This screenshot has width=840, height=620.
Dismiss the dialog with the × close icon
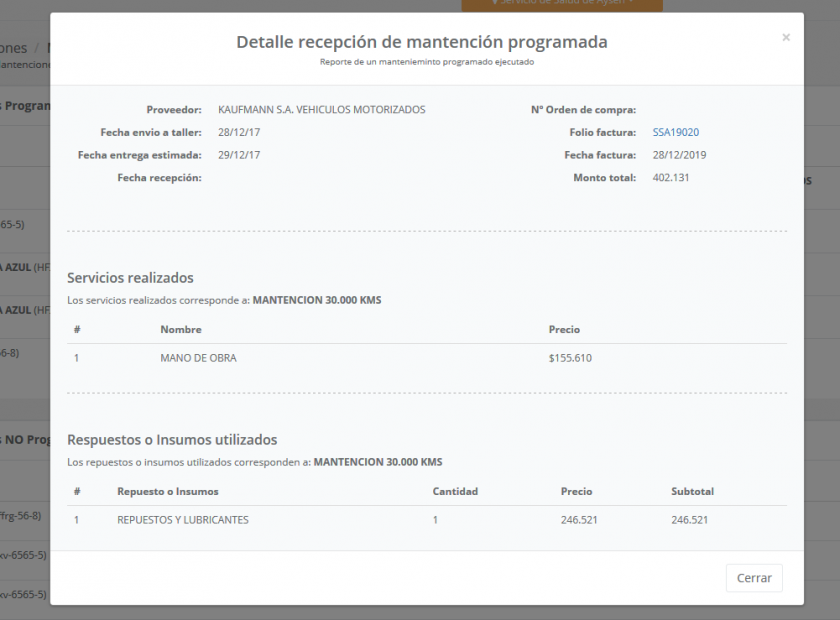click(x=785, y=37)
